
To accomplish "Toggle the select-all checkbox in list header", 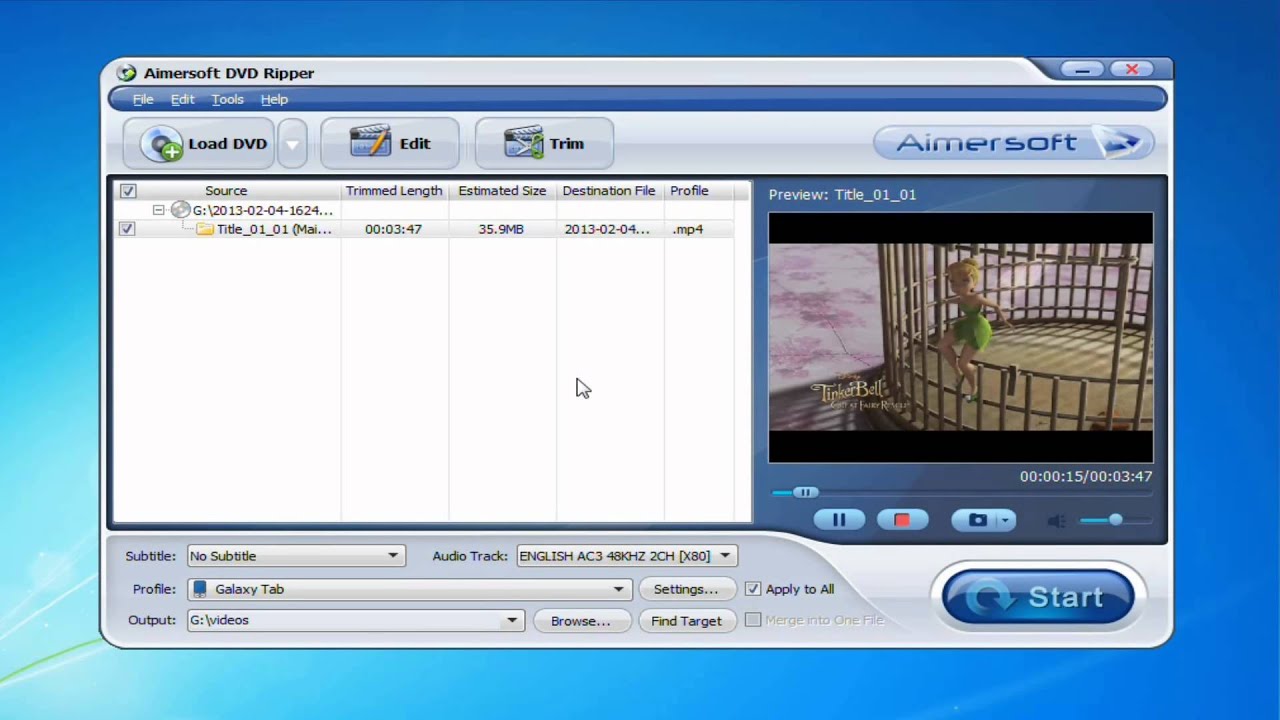I will point(128,191).
